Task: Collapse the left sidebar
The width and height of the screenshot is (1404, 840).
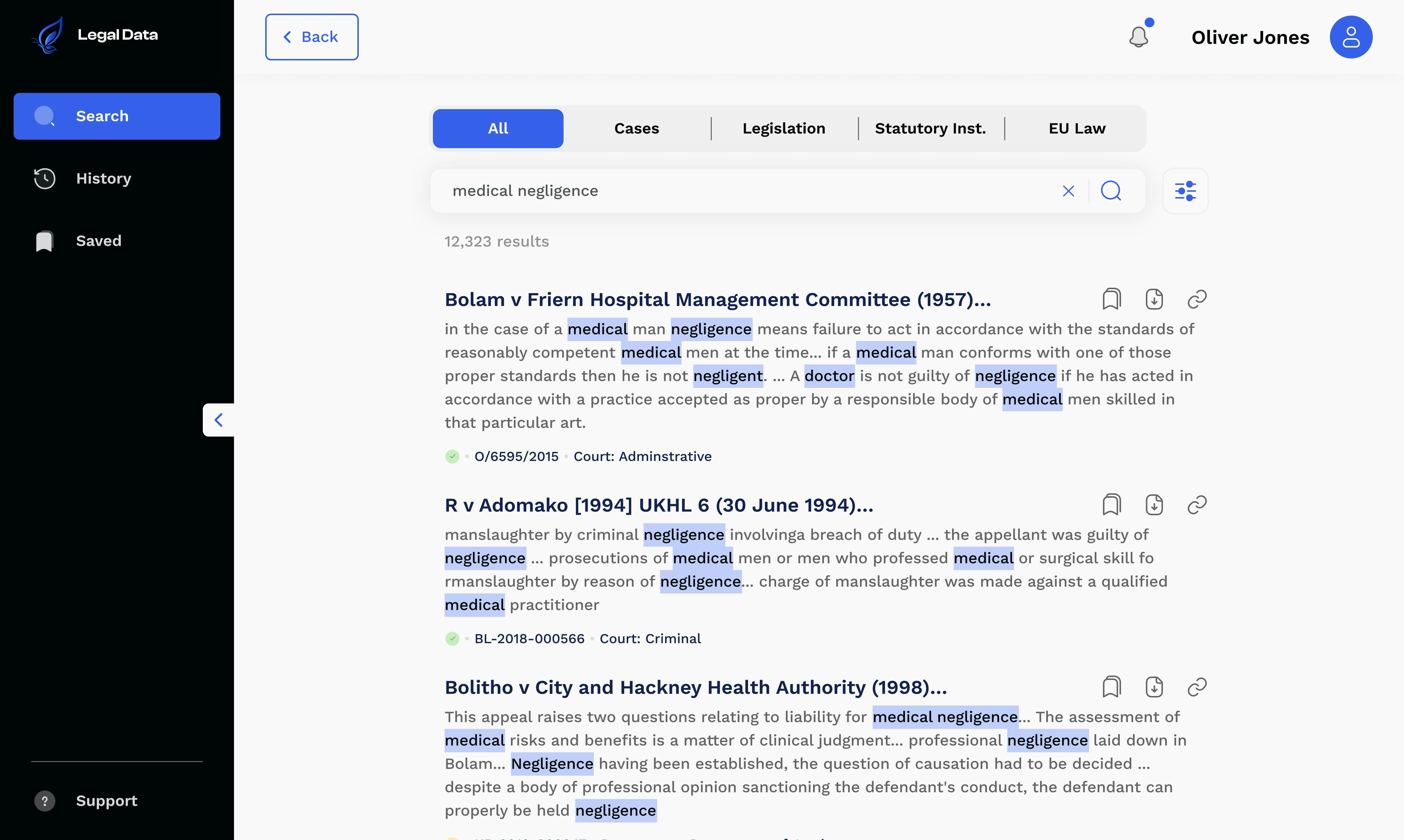Action: click(219, 420)
